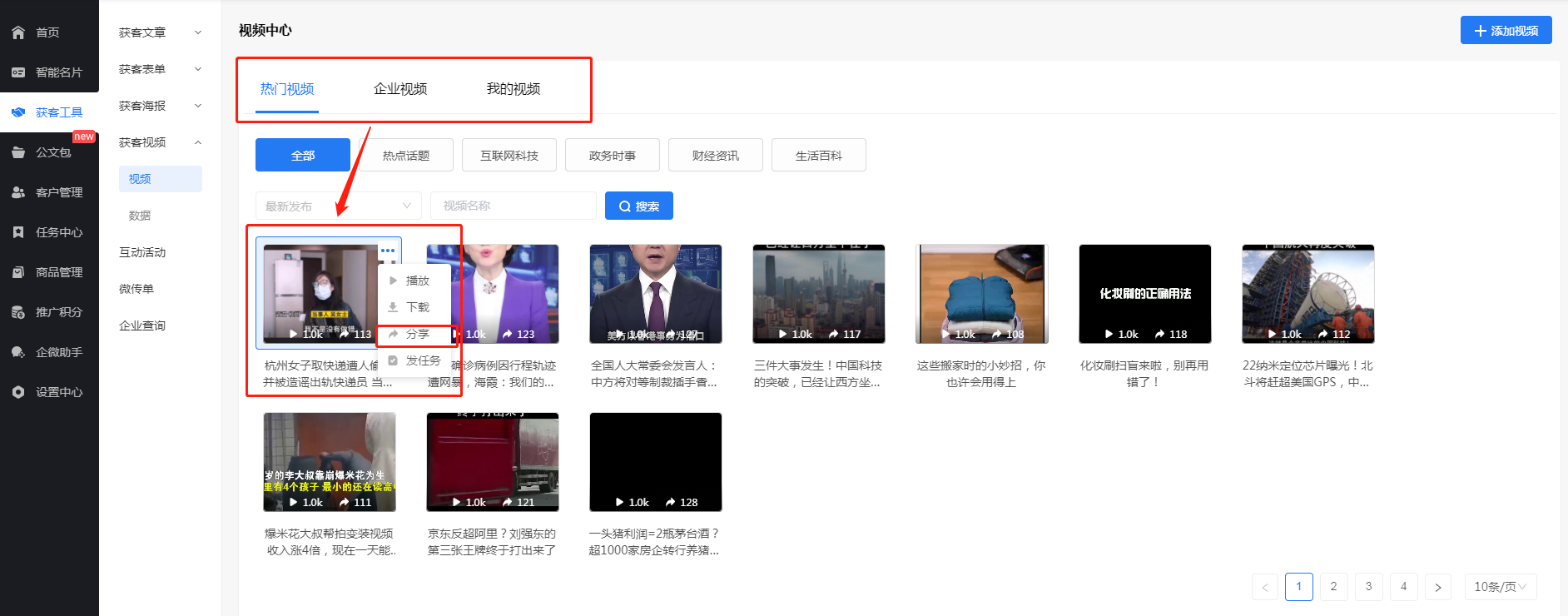
Task: Click share count icon showing 123
Action: [508, 334]
